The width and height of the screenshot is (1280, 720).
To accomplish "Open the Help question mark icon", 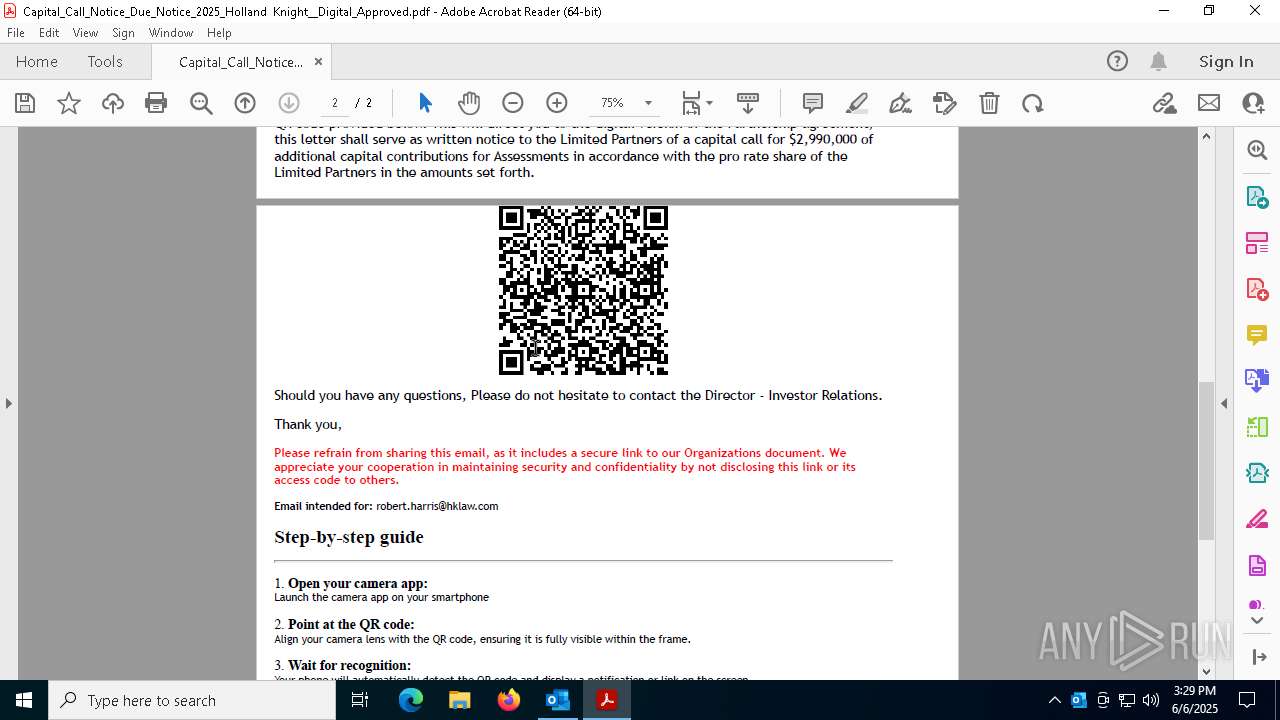I will (x=1117, y=61).
